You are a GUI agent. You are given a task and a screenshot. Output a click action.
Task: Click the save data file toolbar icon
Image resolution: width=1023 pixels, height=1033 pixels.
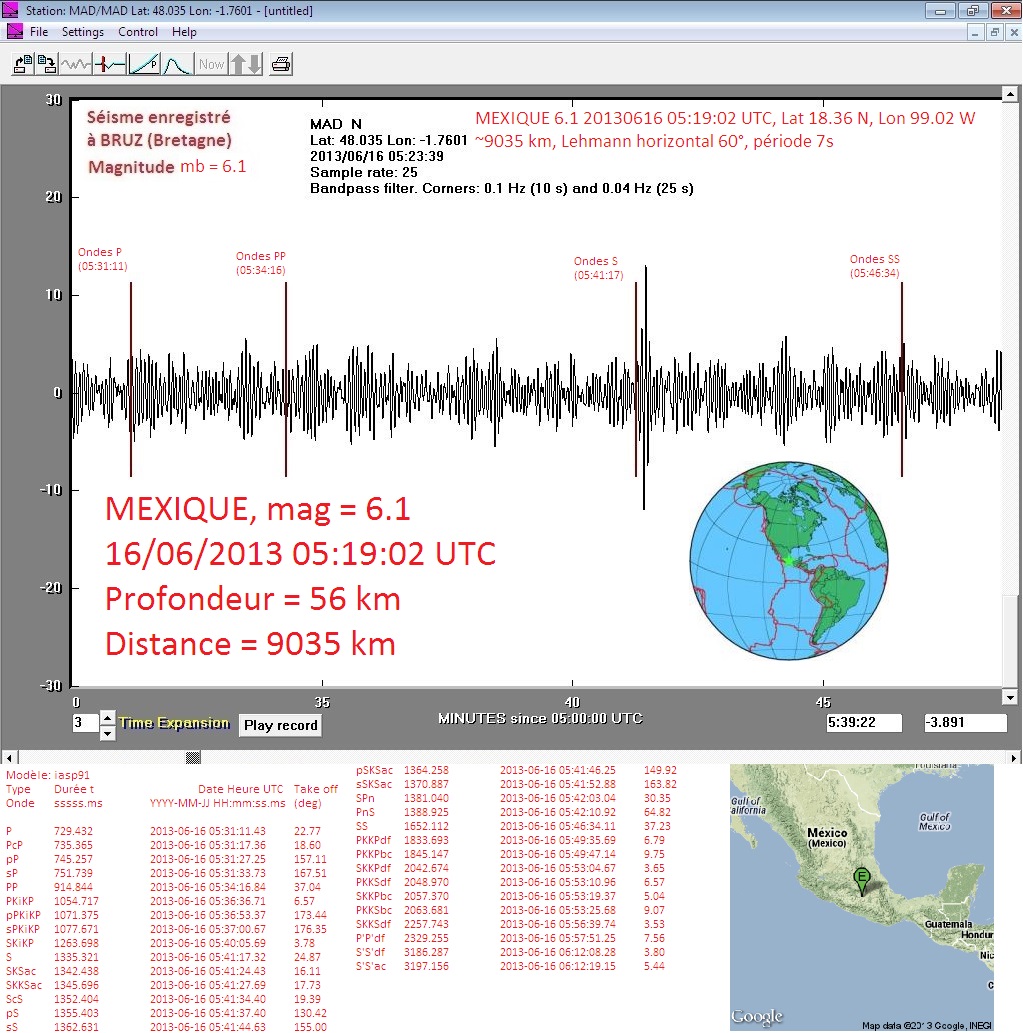pyautogui.click(x=47, y=65)
